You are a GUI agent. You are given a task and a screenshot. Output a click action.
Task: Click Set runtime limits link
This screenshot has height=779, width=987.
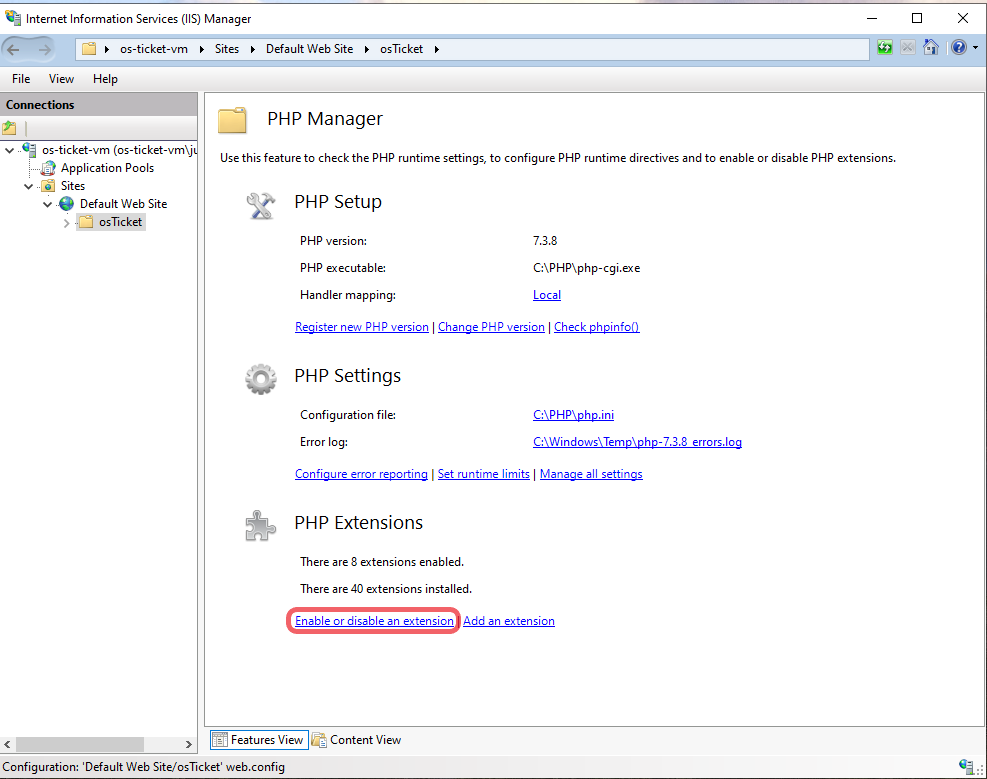coord(483,474)
